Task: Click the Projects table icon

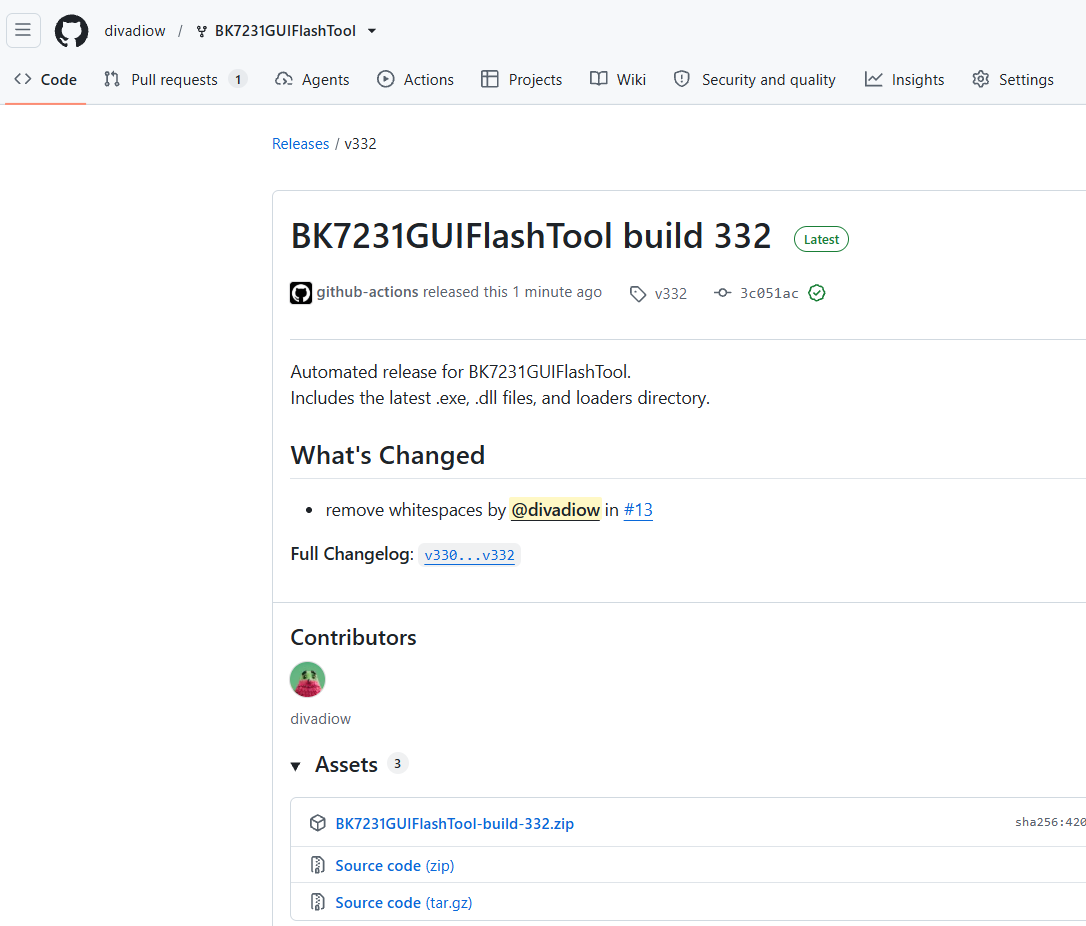Action: click(490, 79)
